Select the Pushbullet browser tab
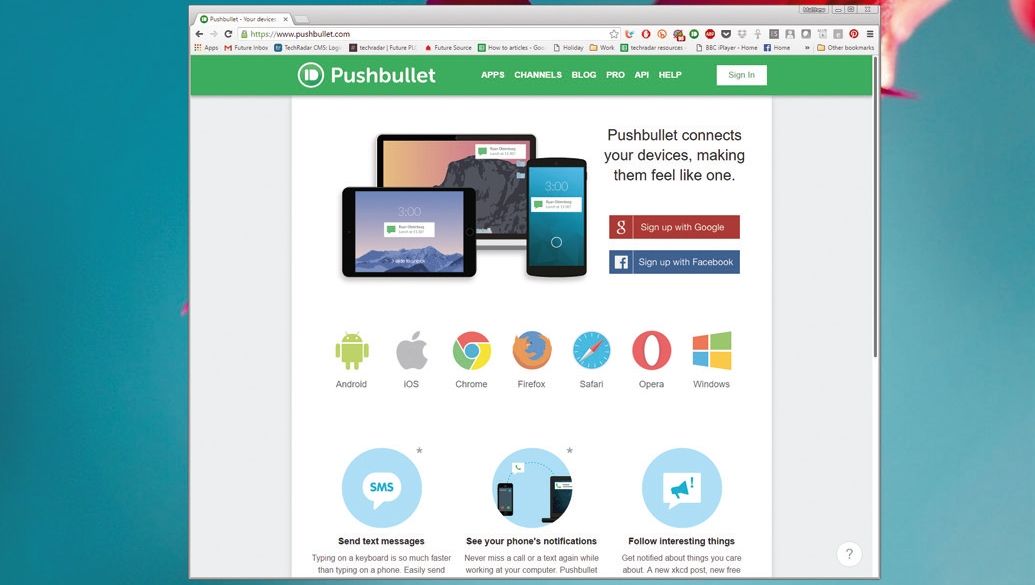1035x585 pixels. coord(243,19)
